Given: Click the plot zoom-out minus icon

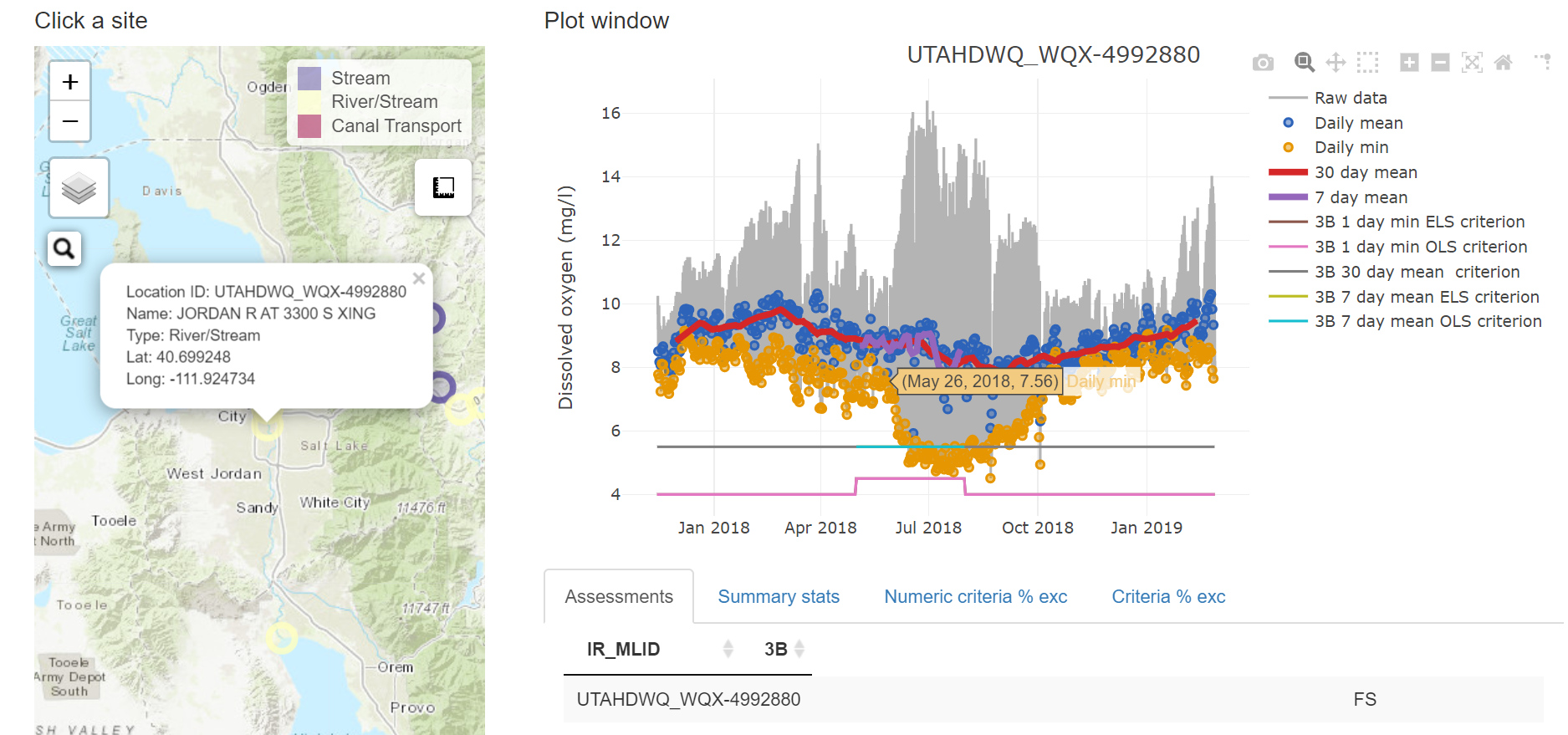Looking at the screenshot, I should (x=1440, y=63).
